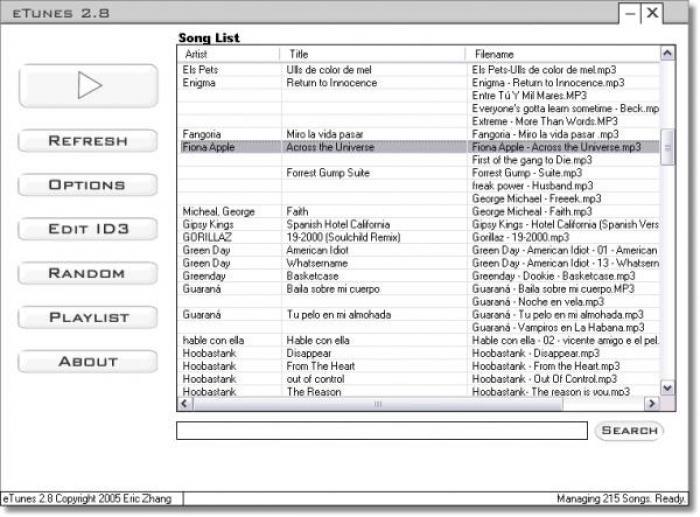Image resolution: width=700 pixels, height=517 pixels.
Task: Open the Options dialog
Action: click(x=88, y=185)
